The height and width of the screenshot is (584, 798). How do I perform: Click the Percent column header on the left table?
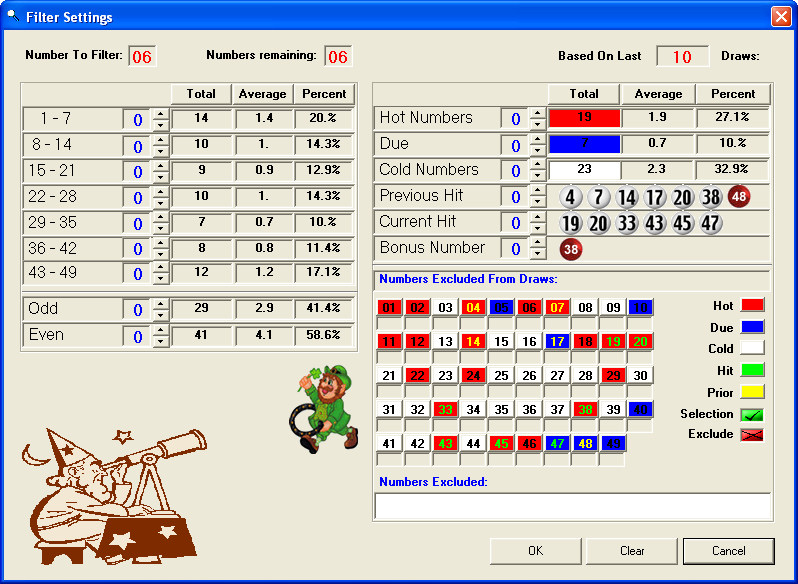pos(324,94)
